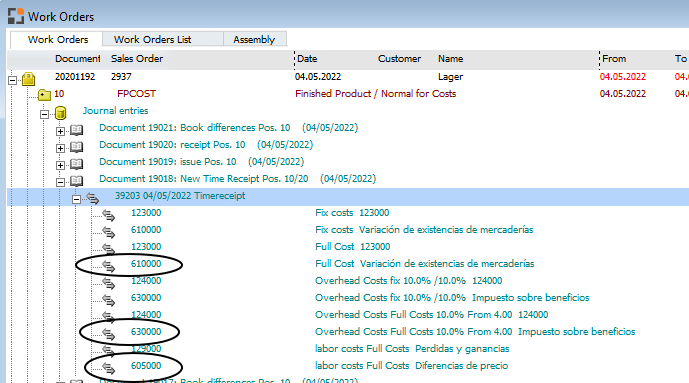Click the red From date 04.05.2022 of order 20201192
The width and height of the screenshot is (689, 383).
[x=623, y=77]
